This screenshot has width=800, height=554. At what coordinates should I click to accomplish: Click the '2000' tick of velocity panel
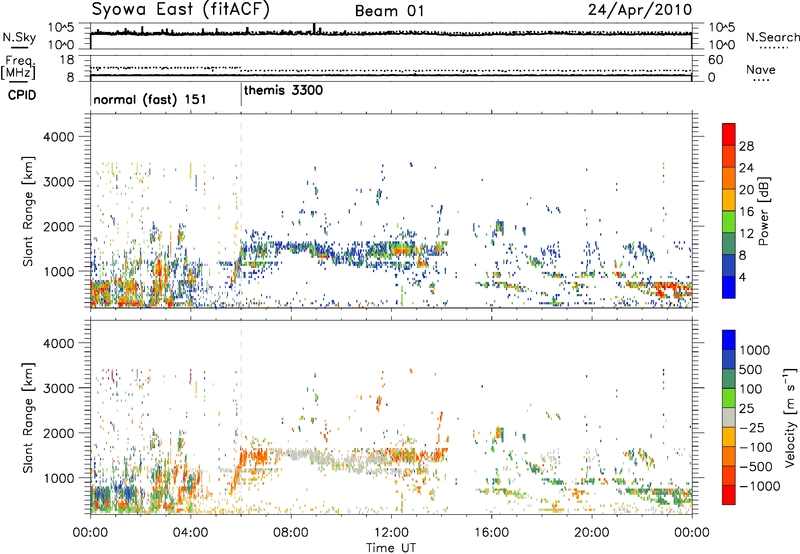tap(58, 433)
